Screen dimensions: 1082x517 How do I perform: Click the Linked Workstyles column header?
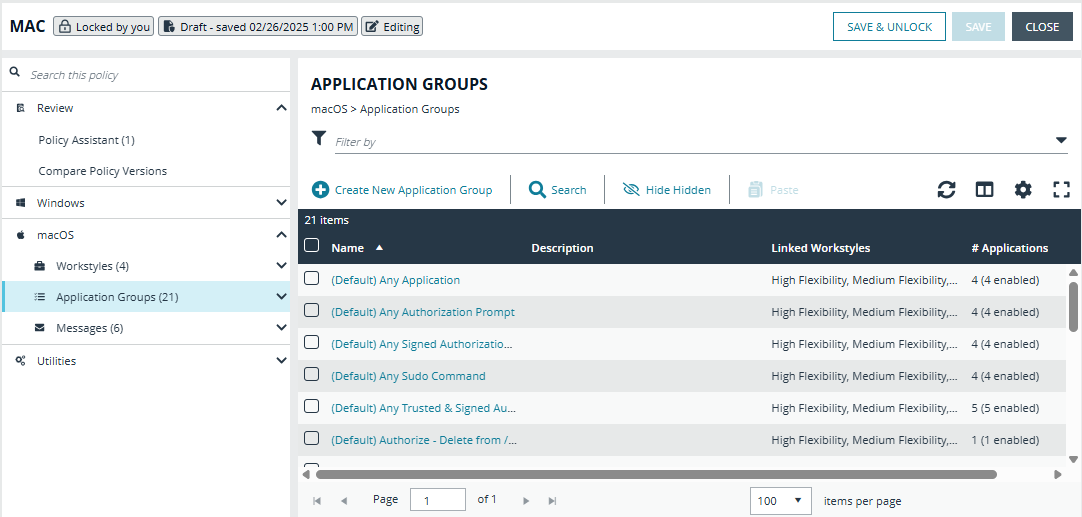(820, 248)
